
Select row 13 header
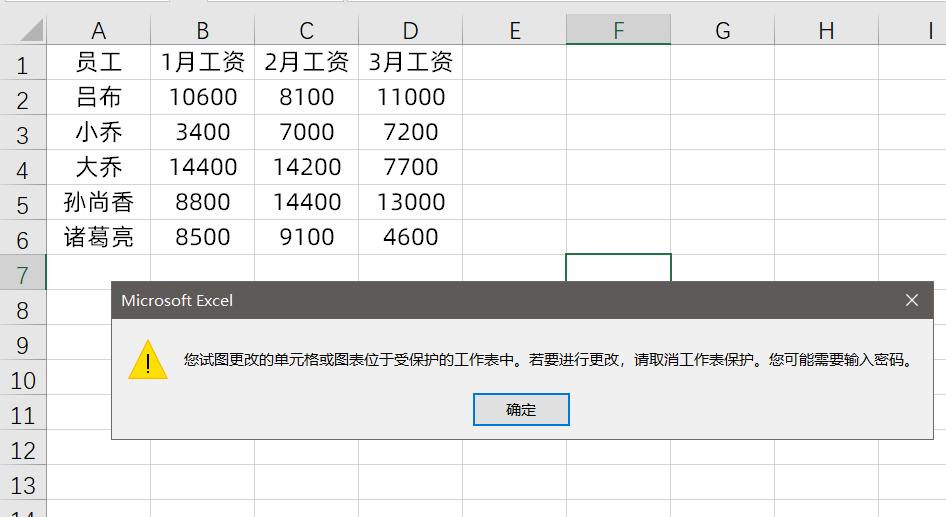click(23, 483)
